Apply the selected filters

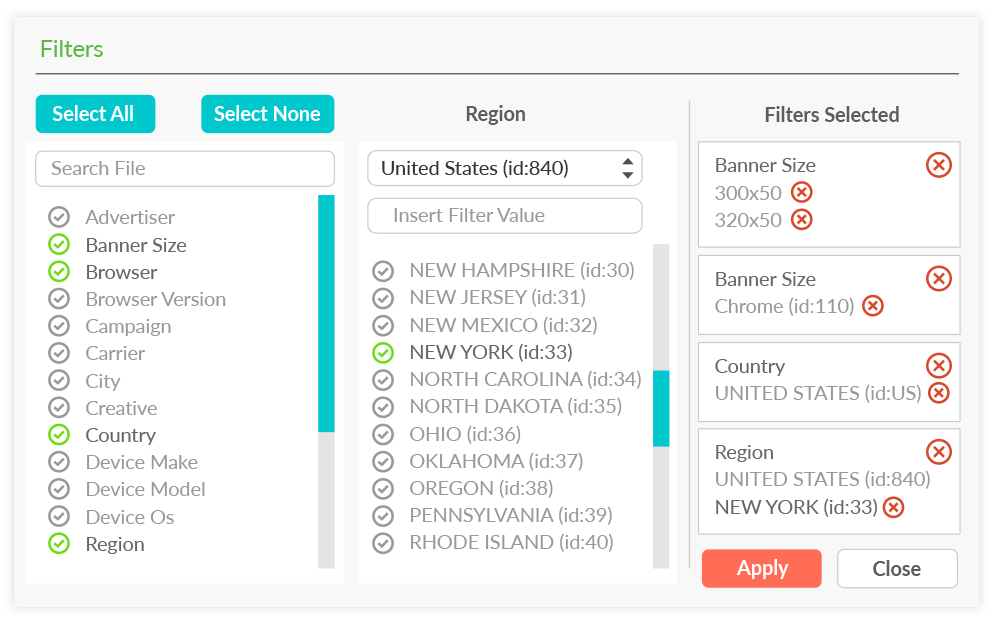click(x=761, y=568)
